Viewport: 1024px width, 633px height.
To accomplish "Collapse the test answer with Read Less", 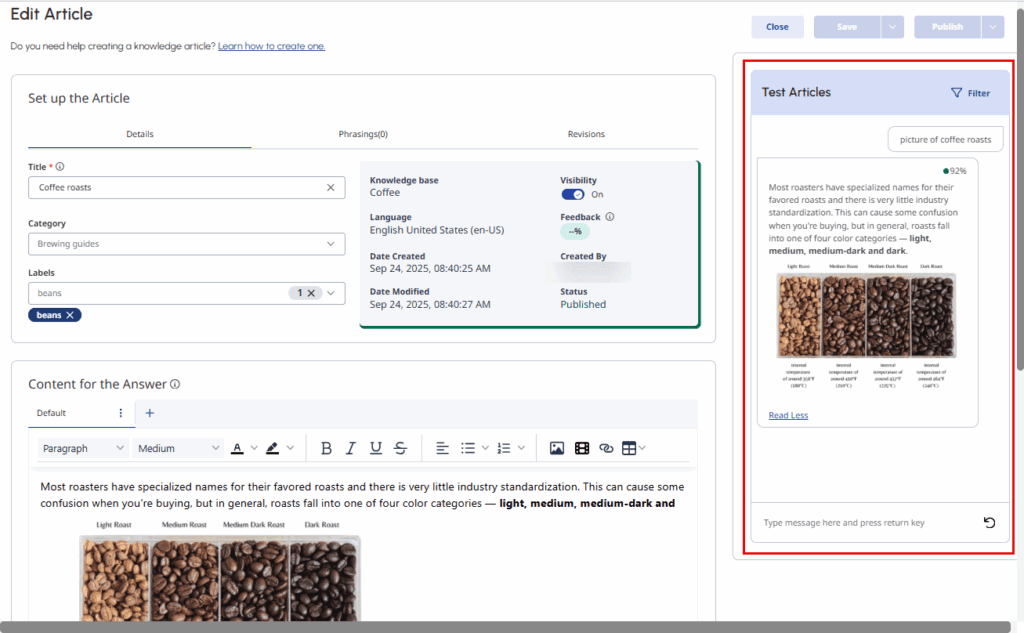I will click(x=788, y=415).
